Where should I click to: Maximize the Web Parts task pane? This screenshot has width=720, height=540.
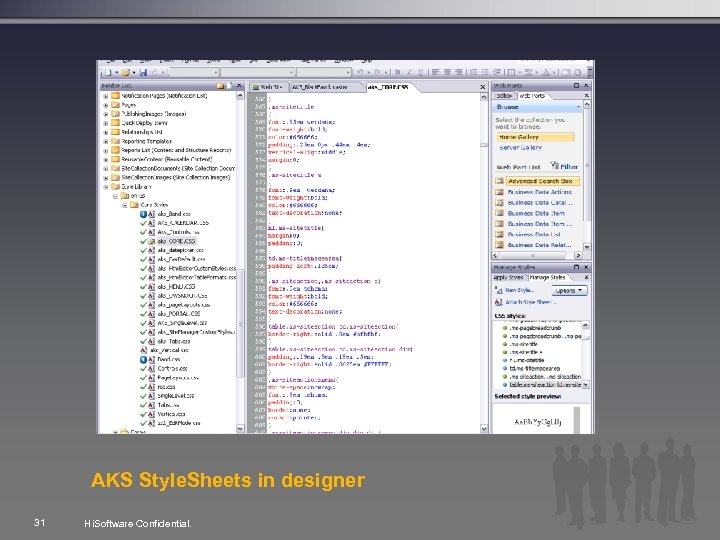(577, 85)
